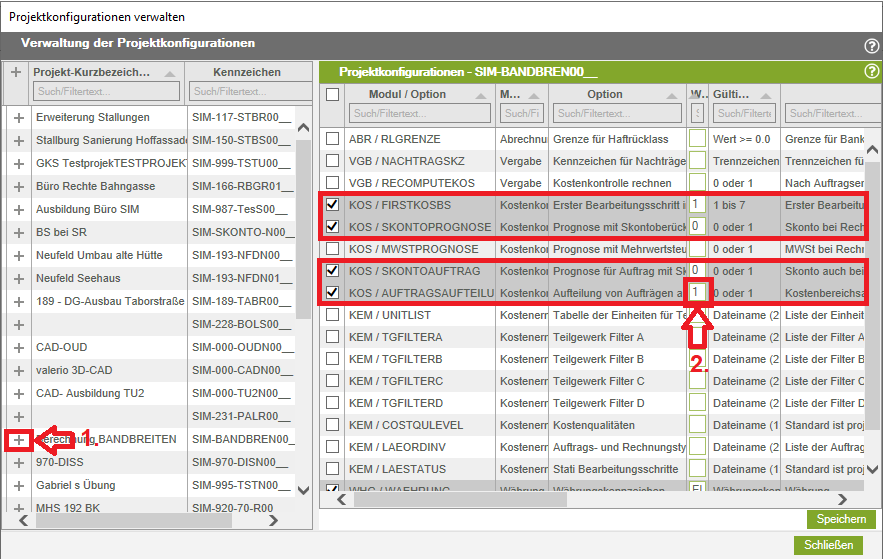Sort the Modul / Option column
Image resolution: width=883 pixels, height=559 pixels.
(481, 95)
